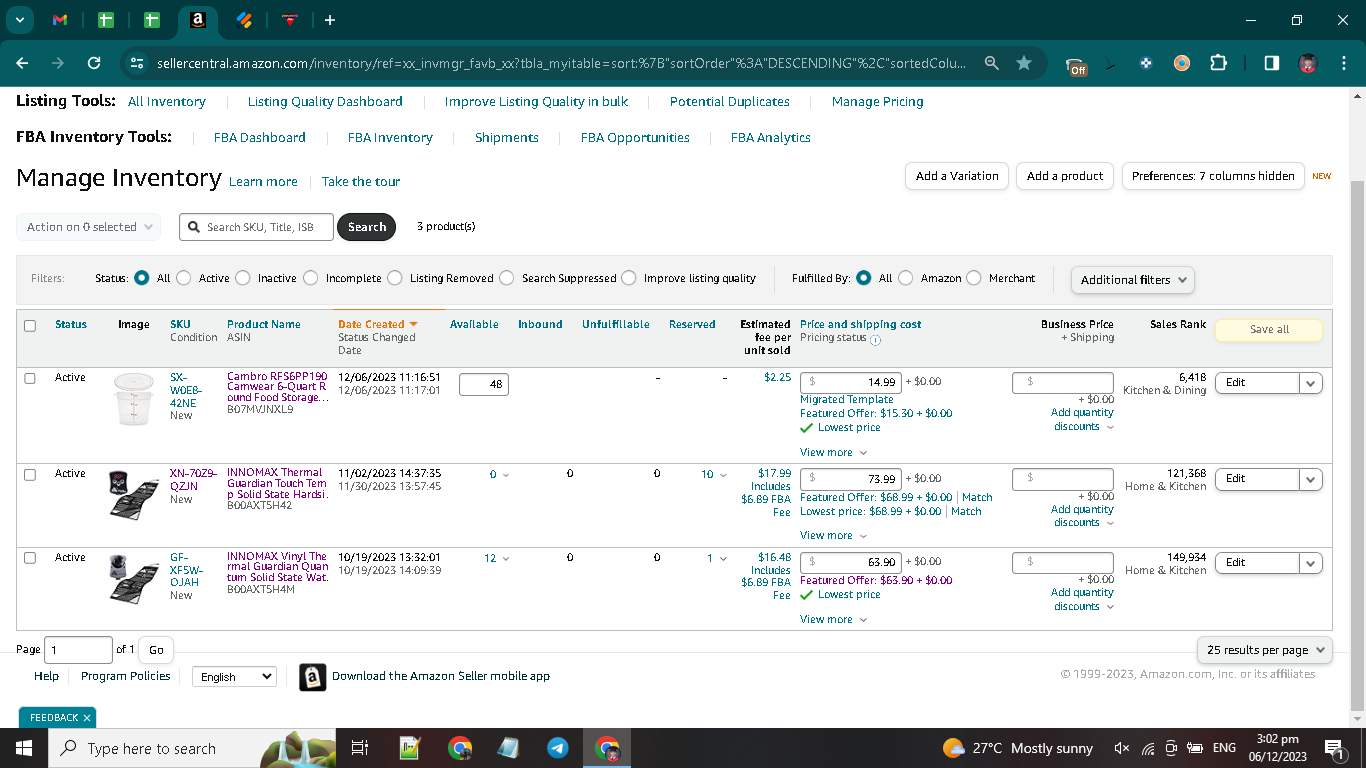Filter by Inactive status radio button
The height and width of the screenshot is (768, 1366).
click(243, 278)
